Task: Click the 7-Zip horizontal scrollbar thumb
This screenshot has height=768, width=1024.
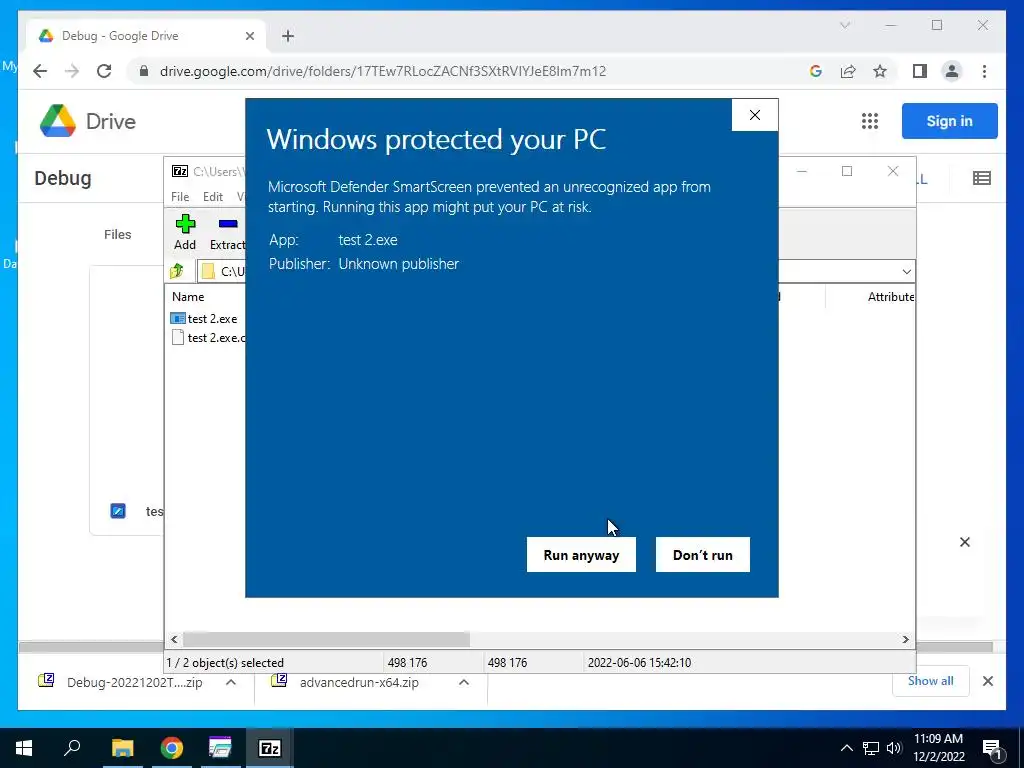Action: click(326, 639)
